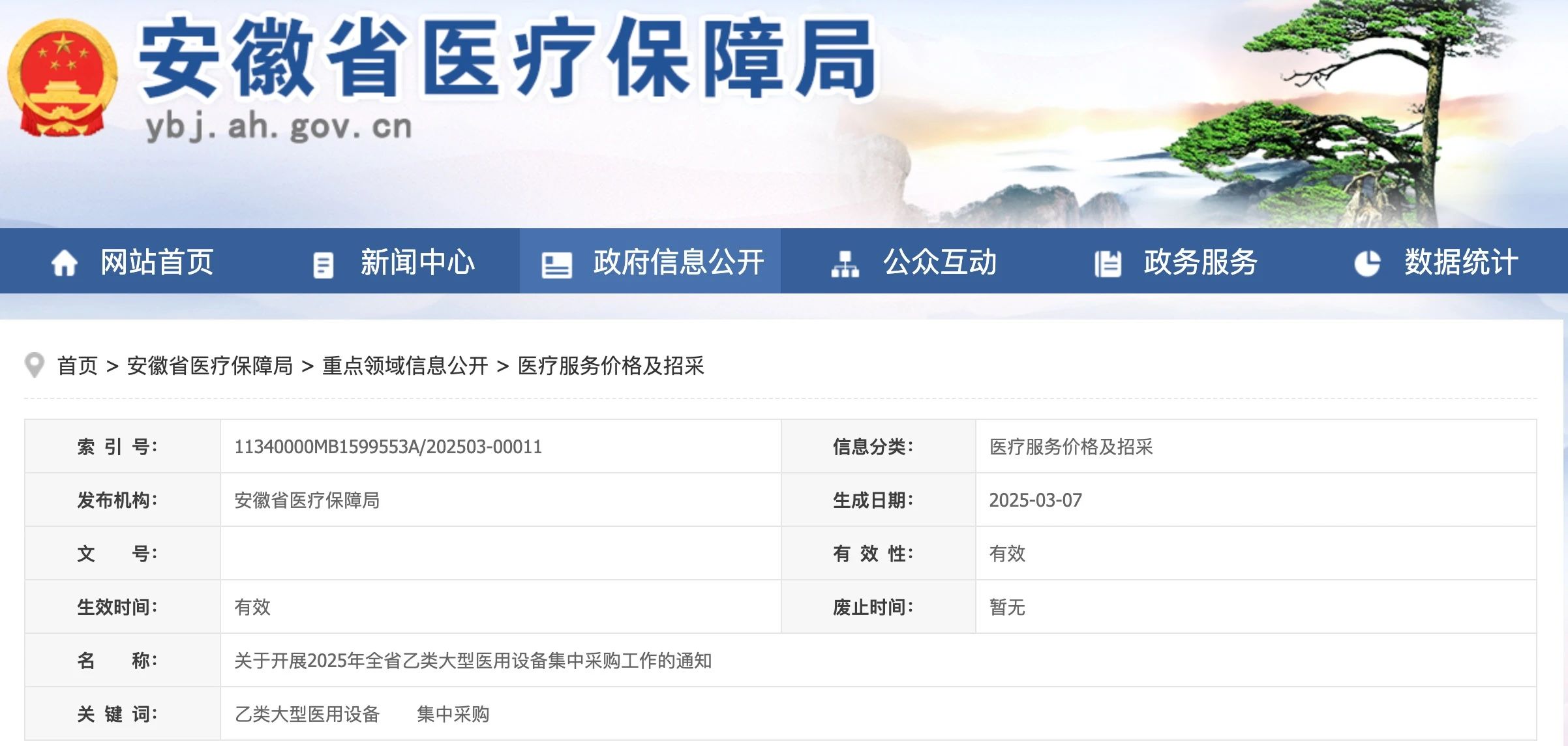Screen dimensions: 1568x746
Task: Click the newspaper icon beside 政府信息公开
Action: coord(556,265)
